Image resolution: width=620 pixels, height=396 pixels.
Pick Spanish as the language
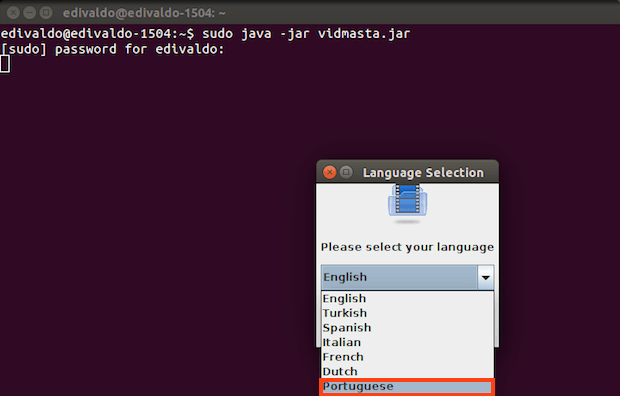(407, 328)
